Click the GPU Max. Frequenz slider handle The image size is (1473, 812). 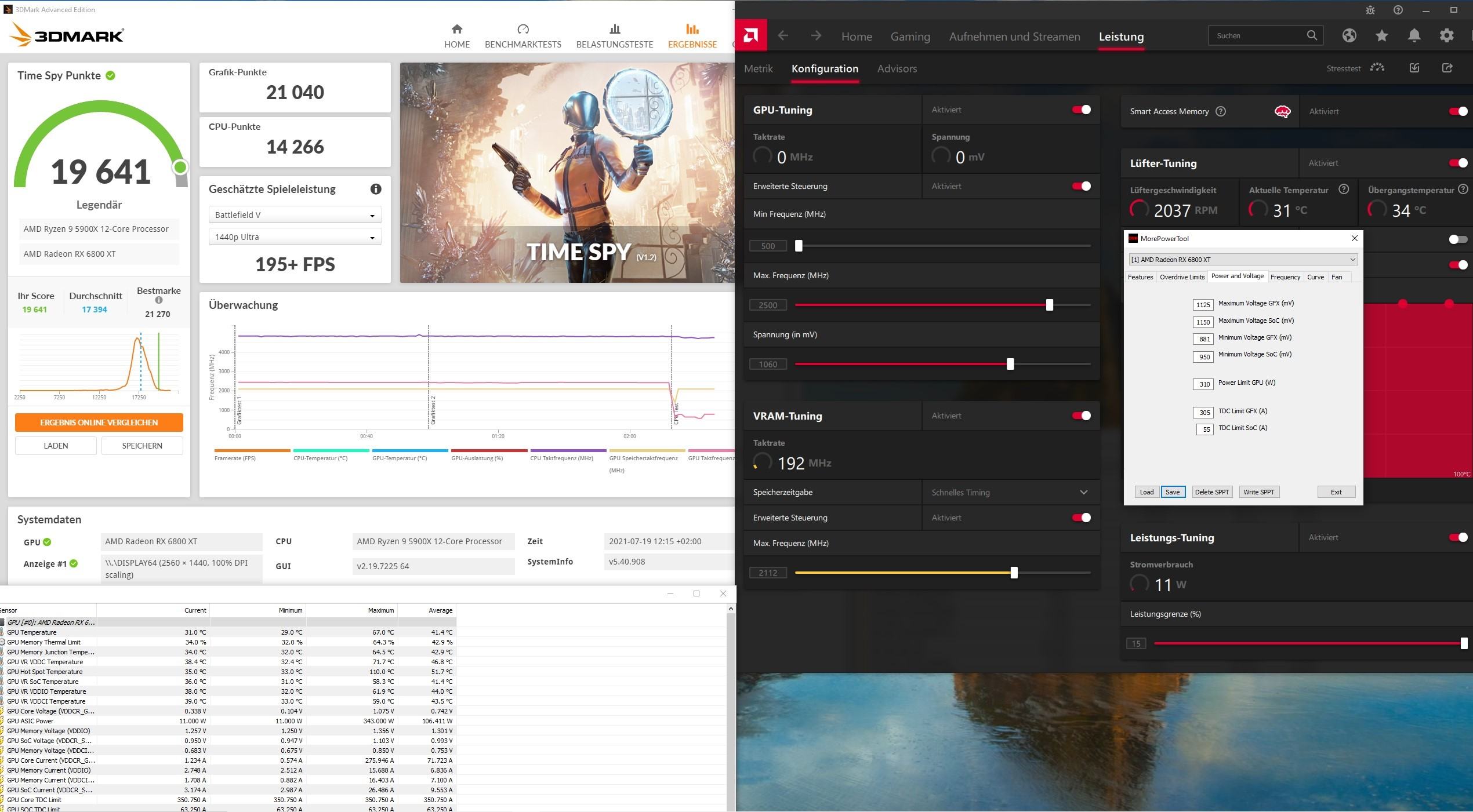(1050, 305)
